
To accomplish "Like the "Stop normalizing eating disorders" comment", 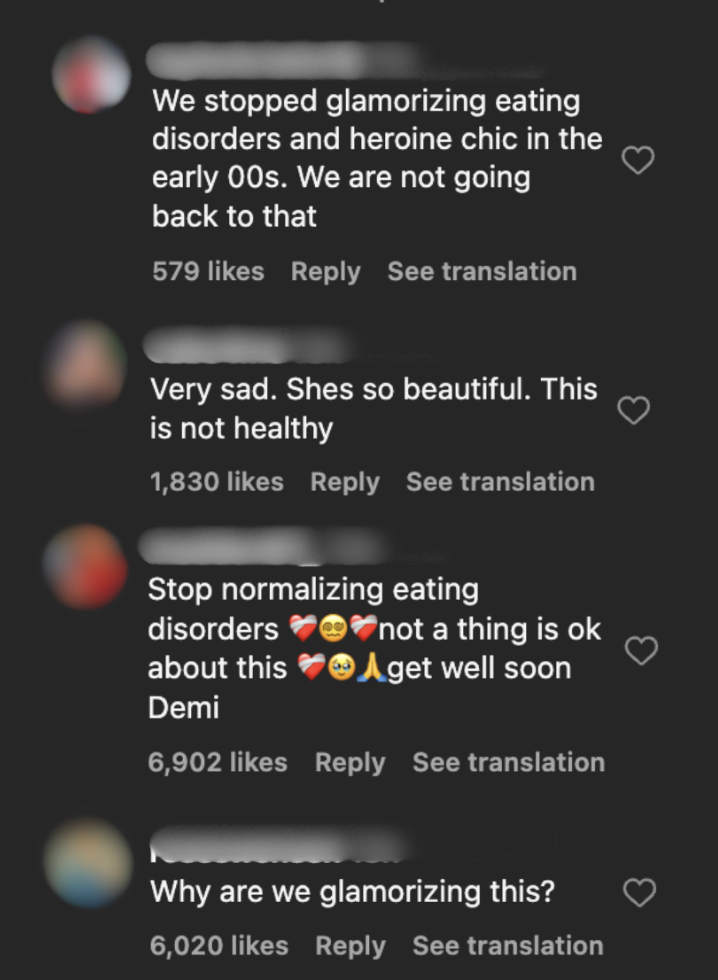I will click(x=640, y=651).
